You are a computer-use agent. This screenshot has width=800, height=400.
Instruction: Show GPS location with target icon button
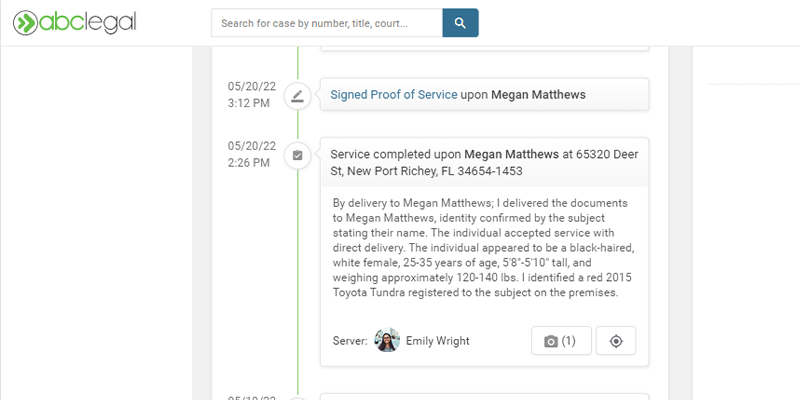pos(616,341)
